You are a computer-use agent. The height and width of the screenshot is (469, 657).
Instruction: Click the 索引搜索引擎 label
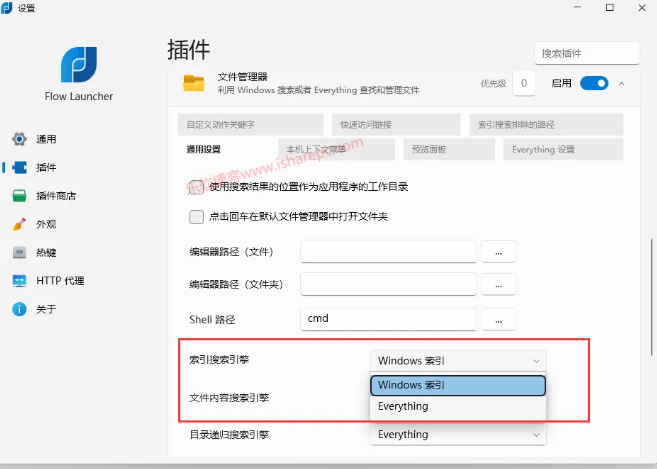pos(219,360)
